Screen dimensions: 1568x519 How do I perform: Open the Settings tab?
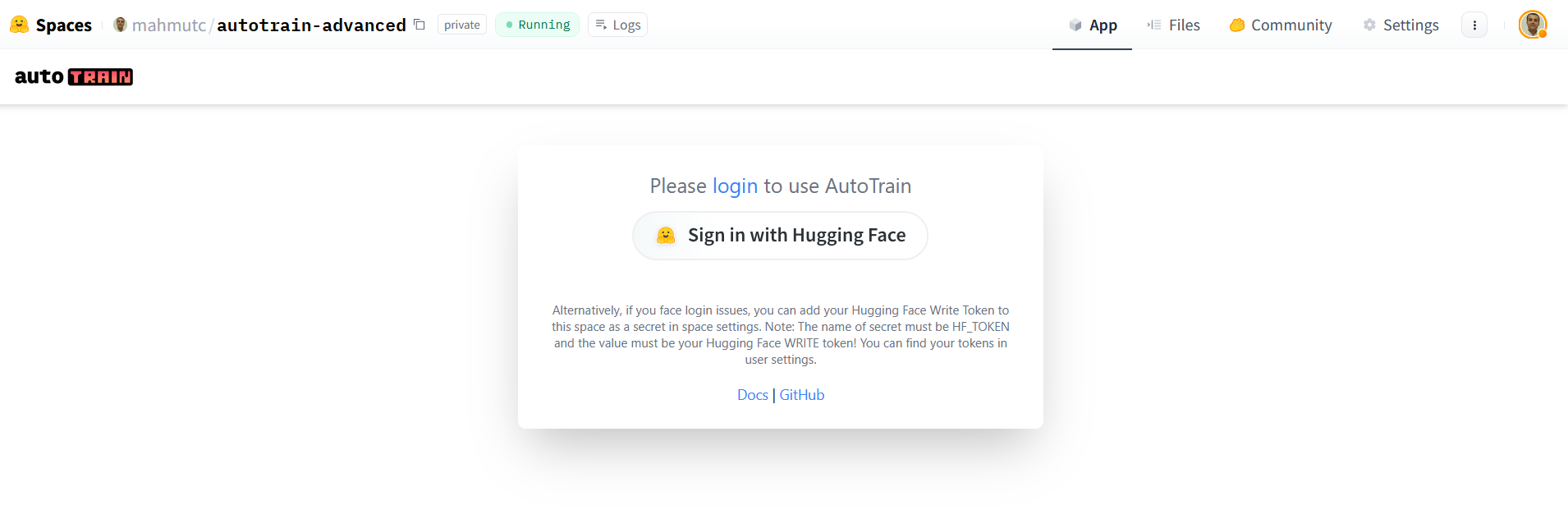pos(1401,25)
